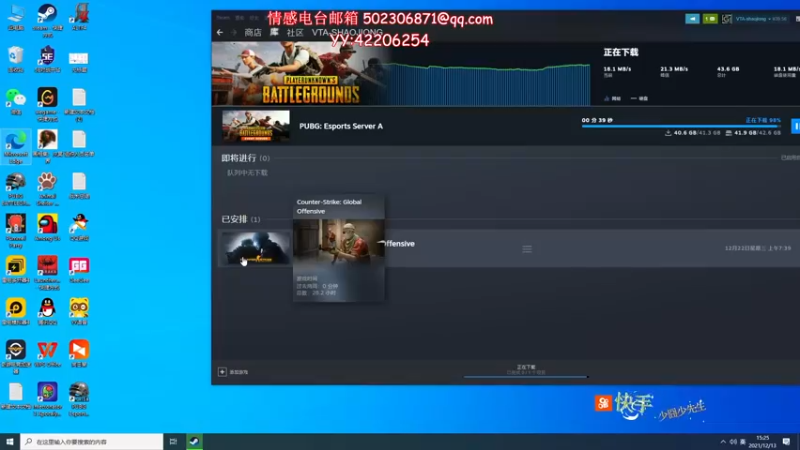Viewport: 800px width, 450px height.
Task: Open the notification center icon
Action: click(786, 442)
